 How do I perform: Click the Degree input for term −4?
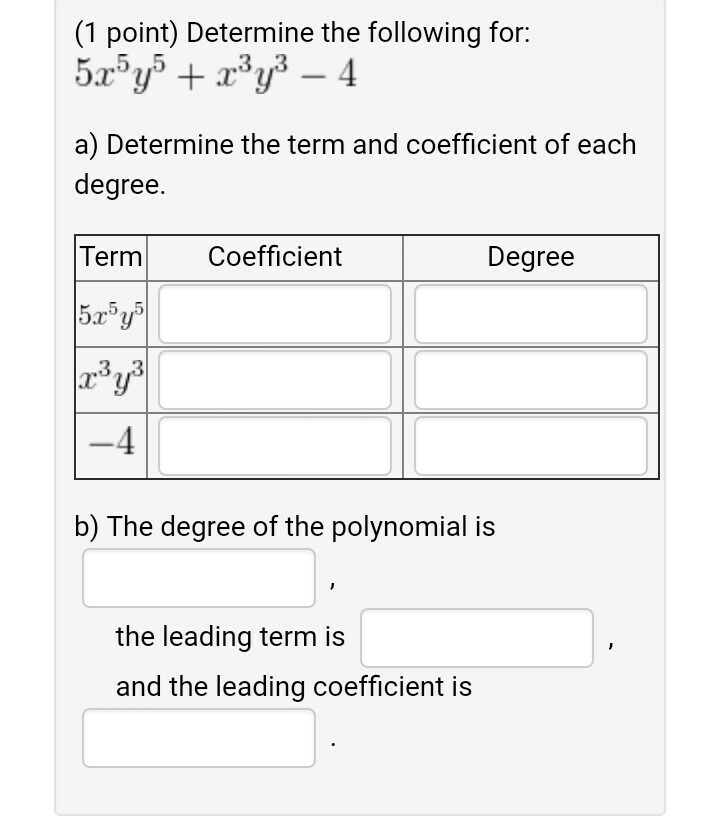[531, 444]
